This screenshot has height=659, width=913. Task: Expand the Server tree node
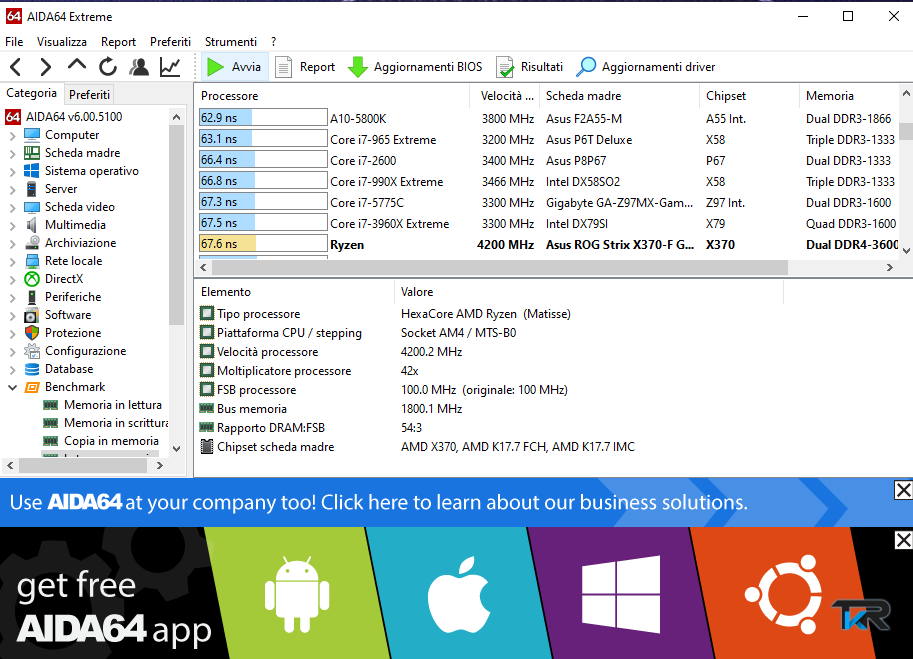pyautogui.click(x=12, y=190)
